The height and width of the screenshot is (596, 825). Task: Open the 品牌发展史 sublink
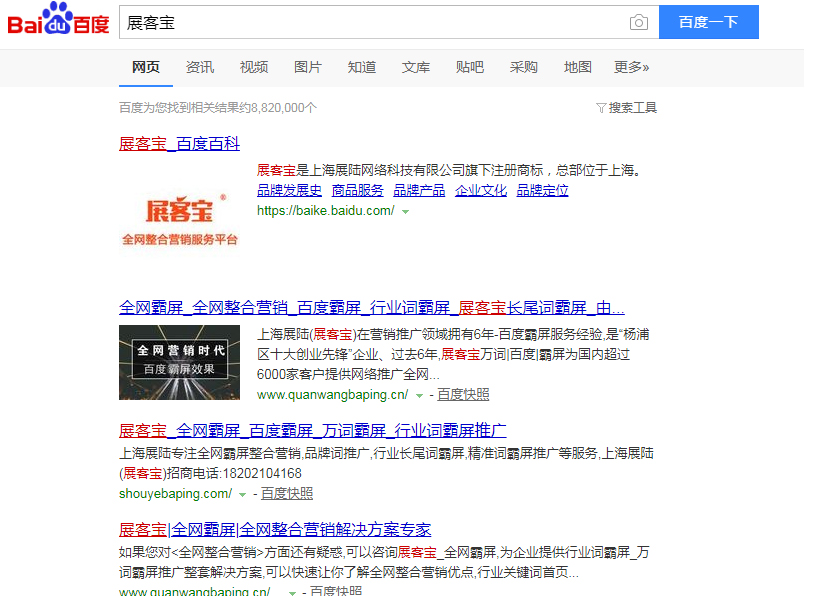(x=289, y=190)
